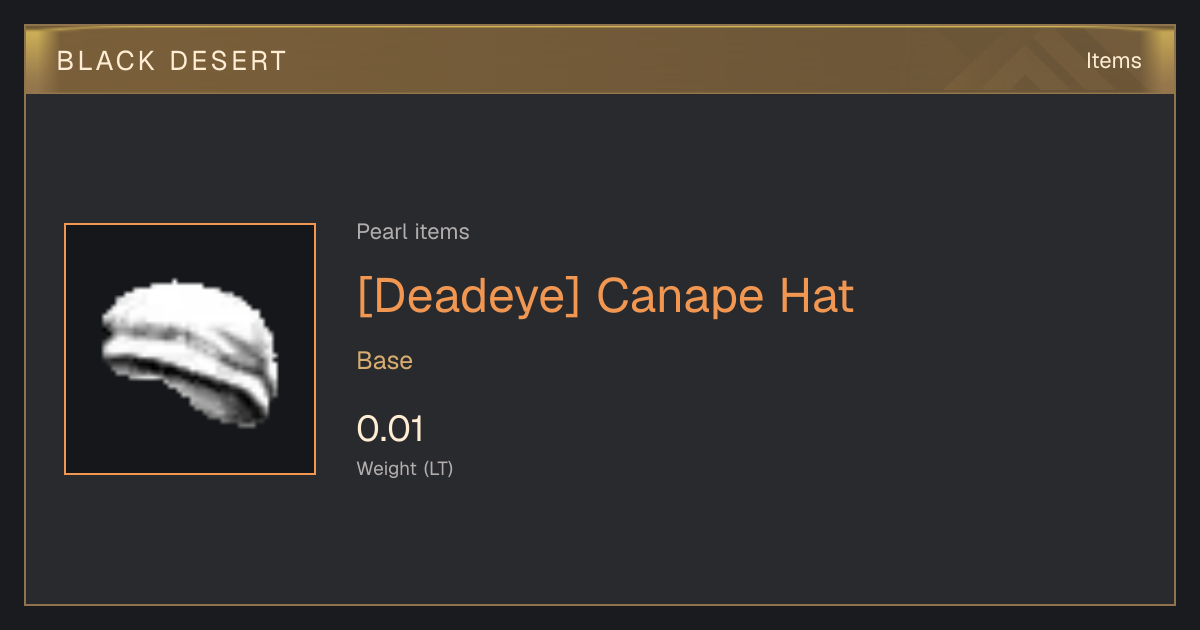Click the [Deadeye] Canape Hat title

tap(606, 296)
